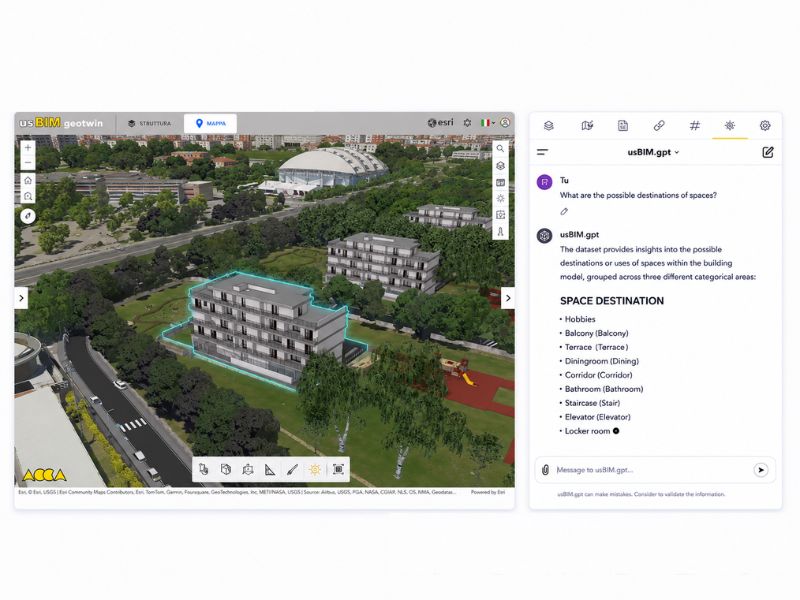800x600 pixels.
Task: Select the 'Corridor (Corridor)' list item
Action: pyautogui.click(x=598, y=375)
